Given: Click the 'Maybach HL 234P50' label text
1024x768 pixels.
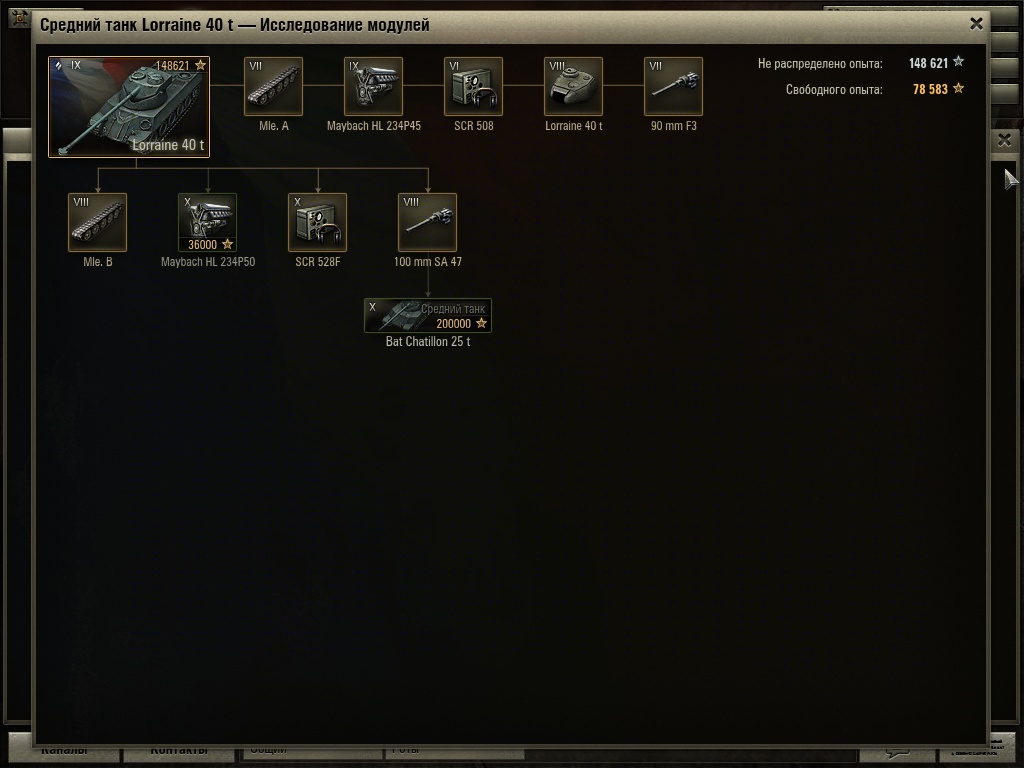Looking at the screenshot, I should click(x=208, y=262).
